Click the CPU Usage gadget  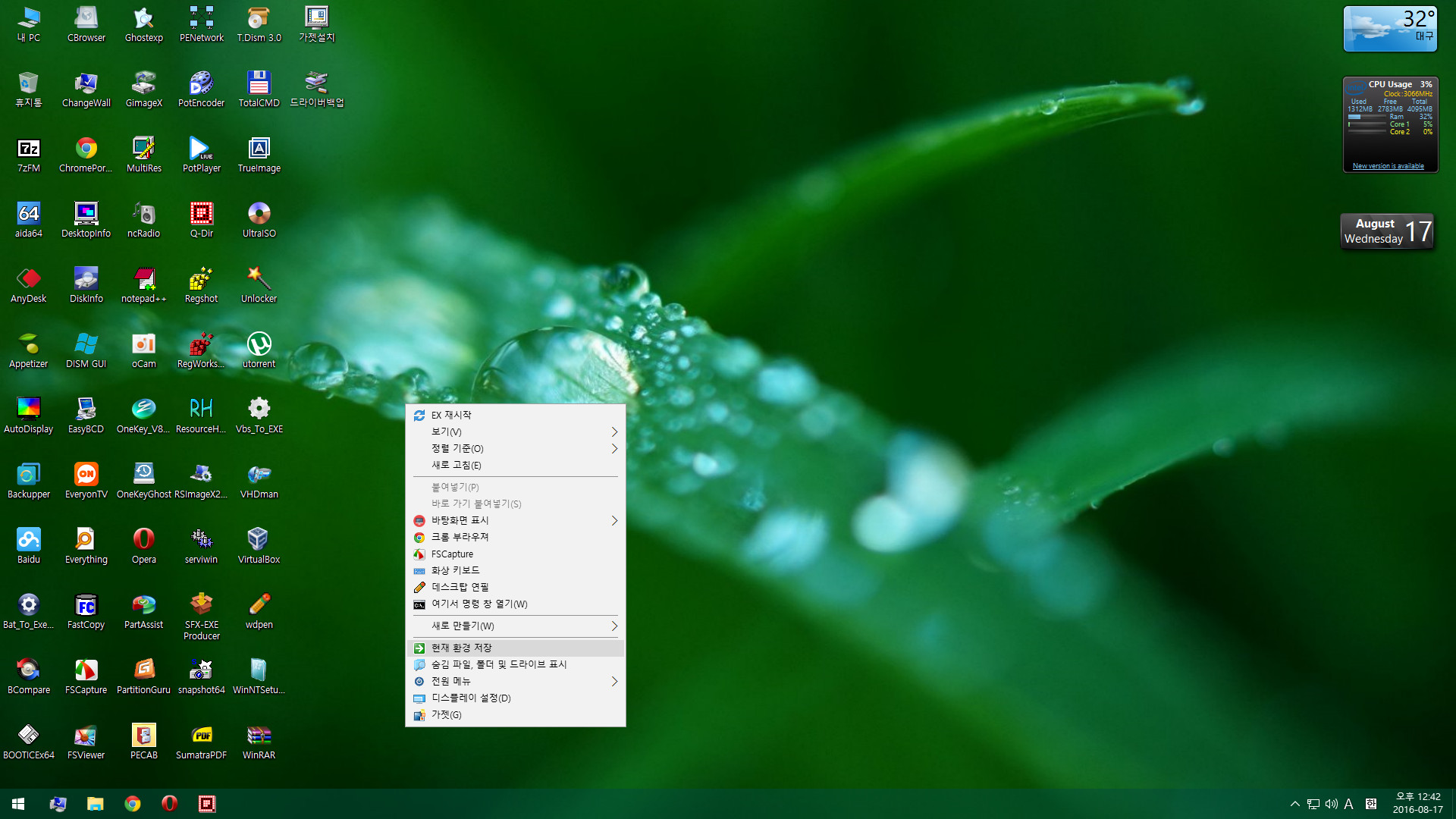[1390, 125]
